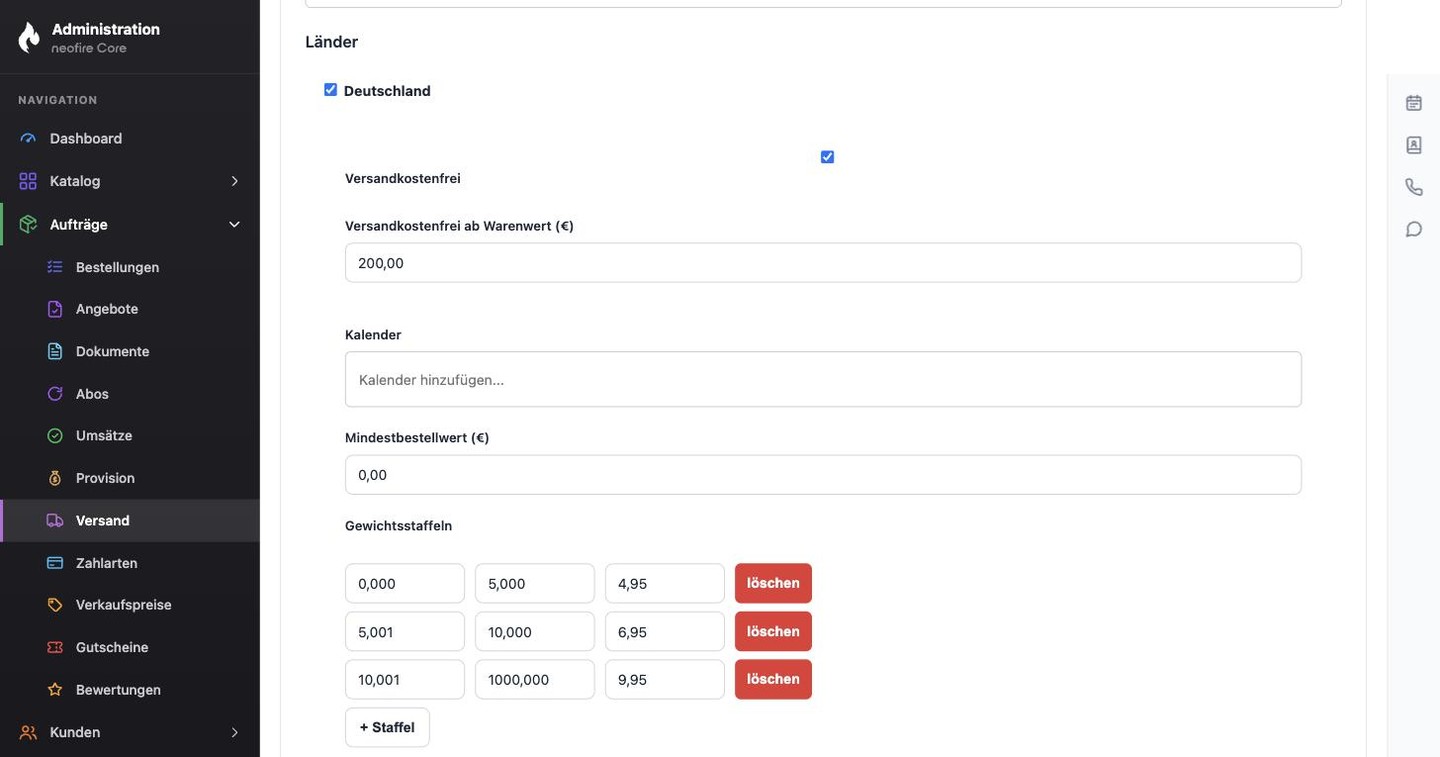This screenshot has height=757, width=1440.
Task: Click the Versand truck icon
Action: pos(55,521)
